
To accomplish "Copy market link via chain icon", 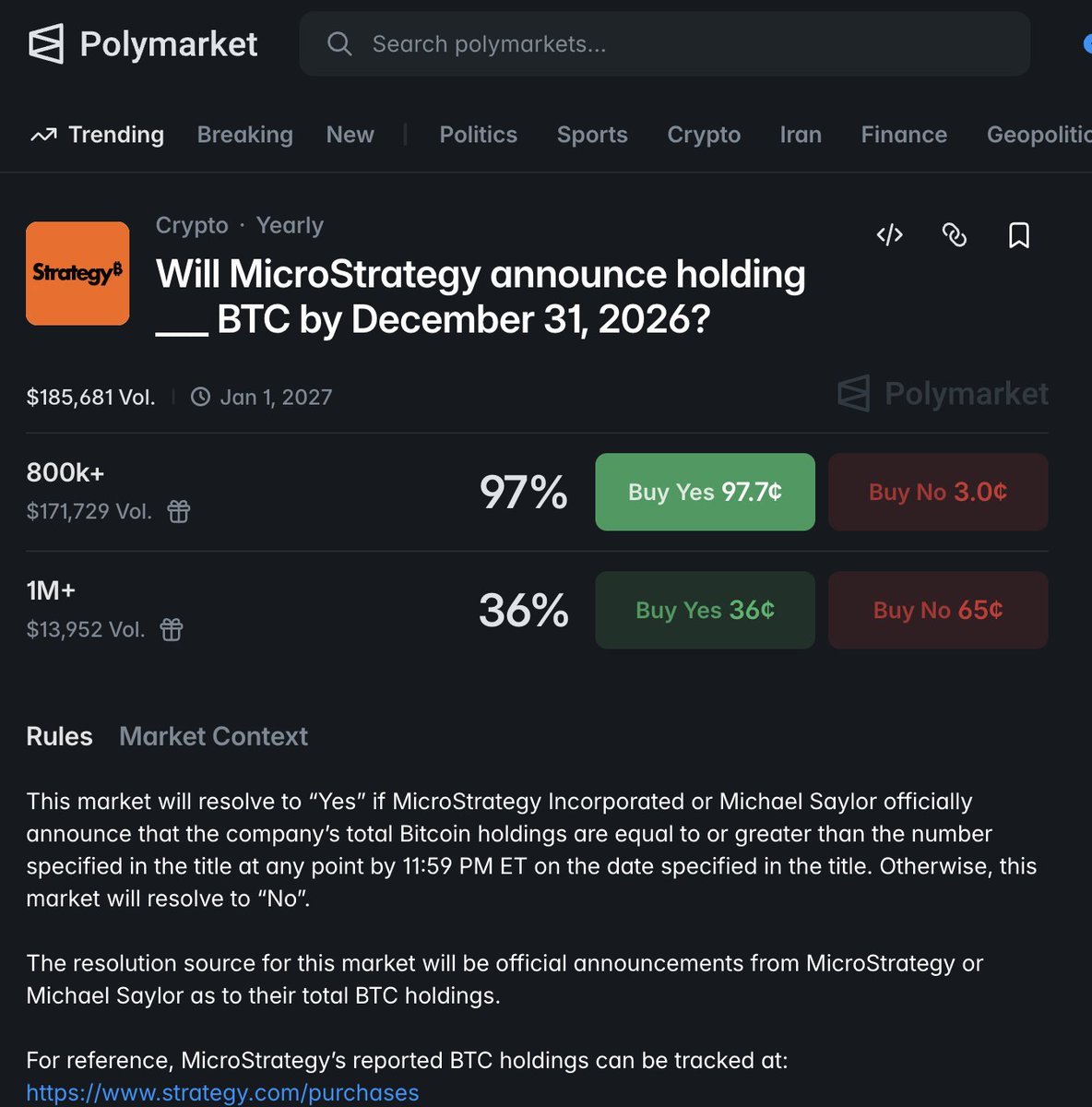I will tap(955, 235).
